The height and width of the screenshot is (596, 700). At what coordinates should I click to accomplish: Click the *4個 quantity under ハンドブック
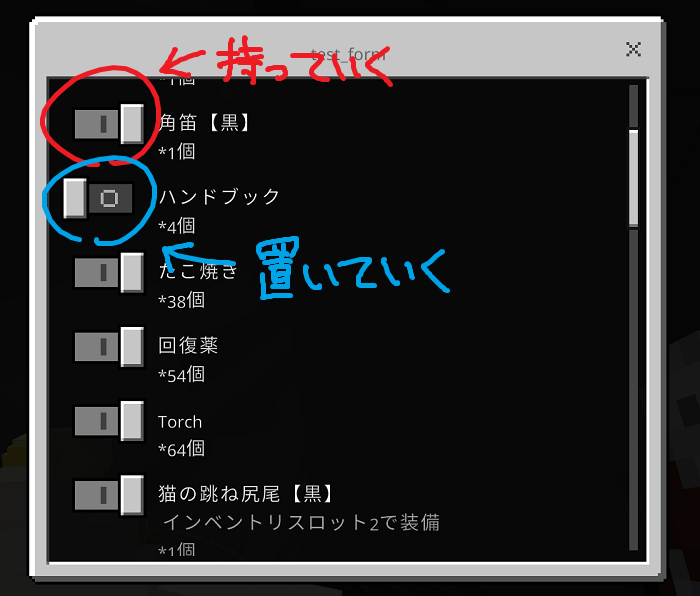[x=177, y=226]
